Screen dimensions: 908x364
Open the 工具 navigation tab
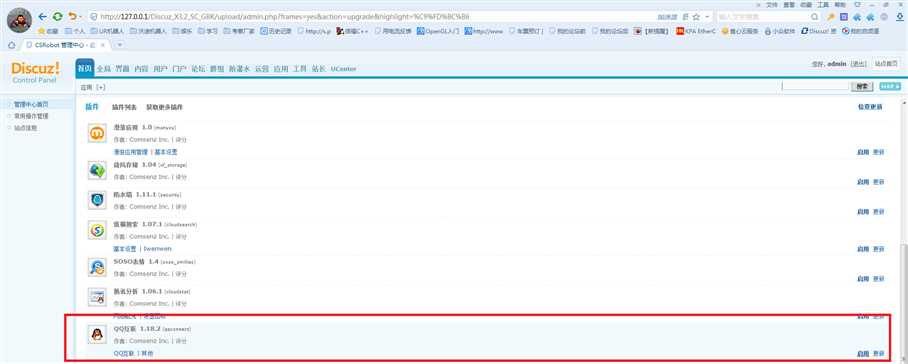click(299, 68)
